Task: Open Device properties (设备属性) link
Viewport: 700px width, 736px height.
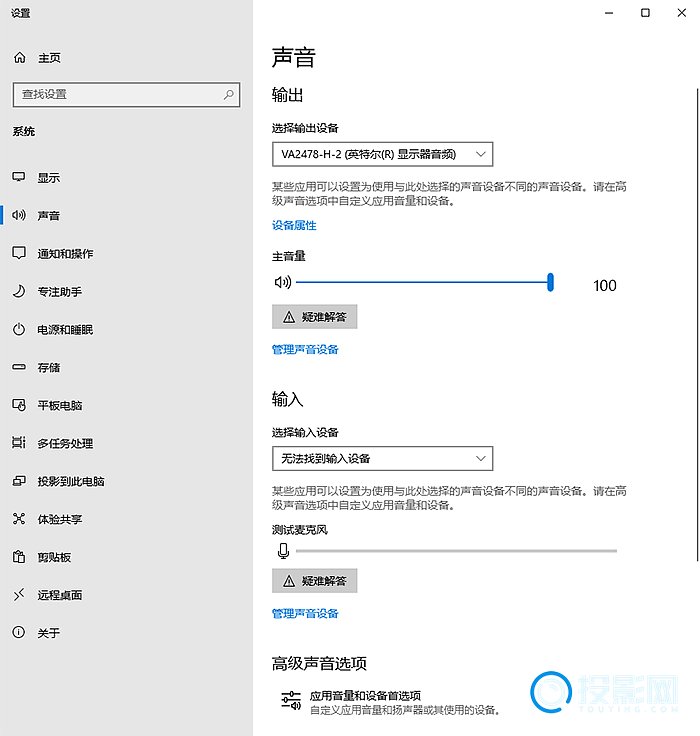Action: [x=294, y=226]
